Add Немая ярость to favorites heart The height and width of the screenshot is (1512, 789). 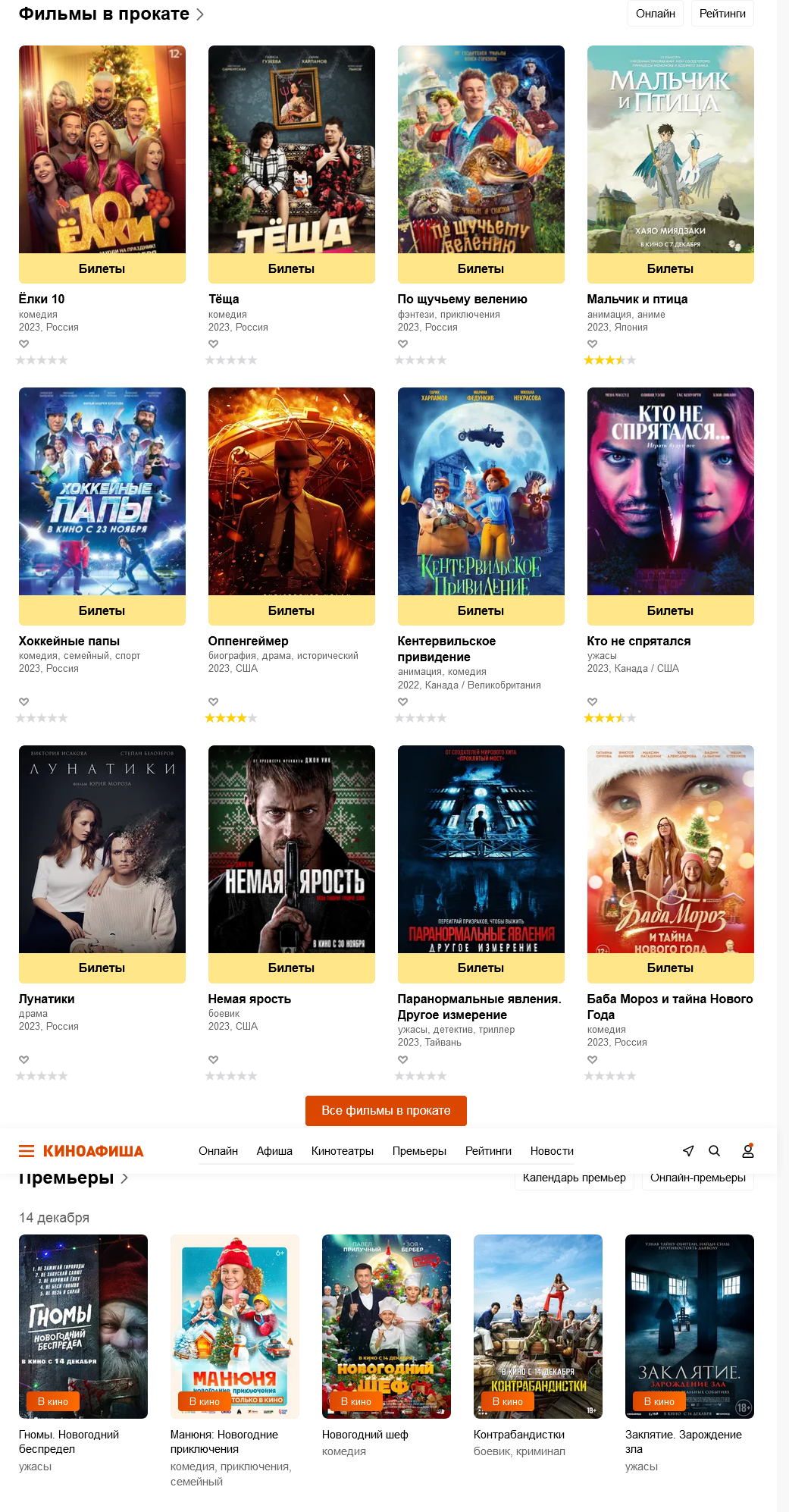[213, 1059]
